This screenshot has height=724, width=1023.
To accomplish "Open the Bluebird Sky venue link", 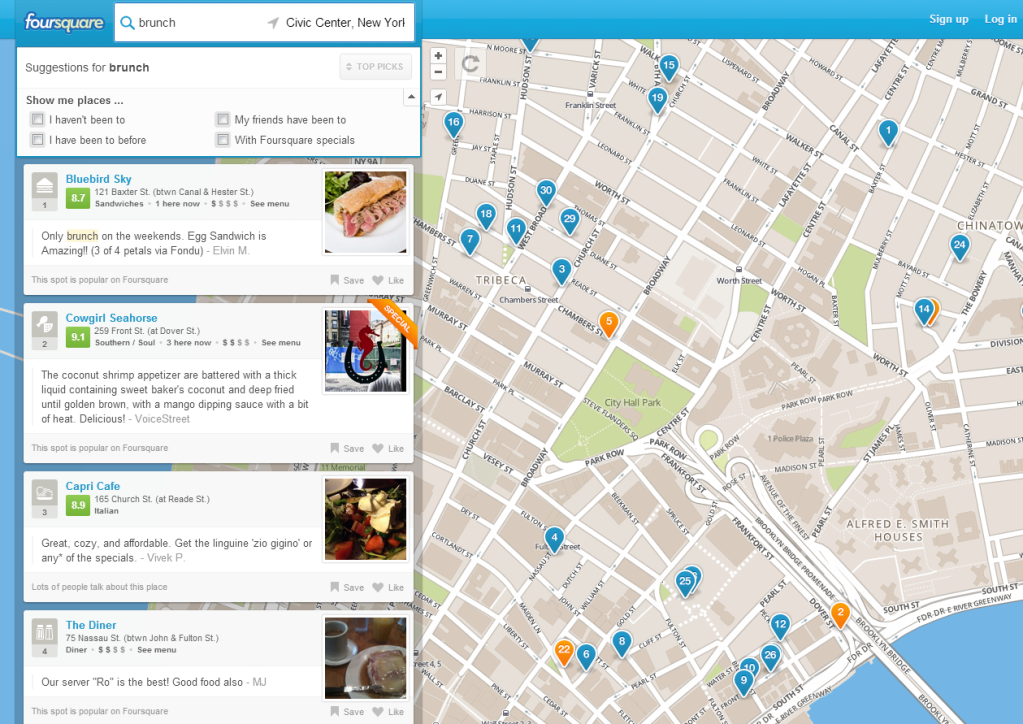I will click(99, 179).
